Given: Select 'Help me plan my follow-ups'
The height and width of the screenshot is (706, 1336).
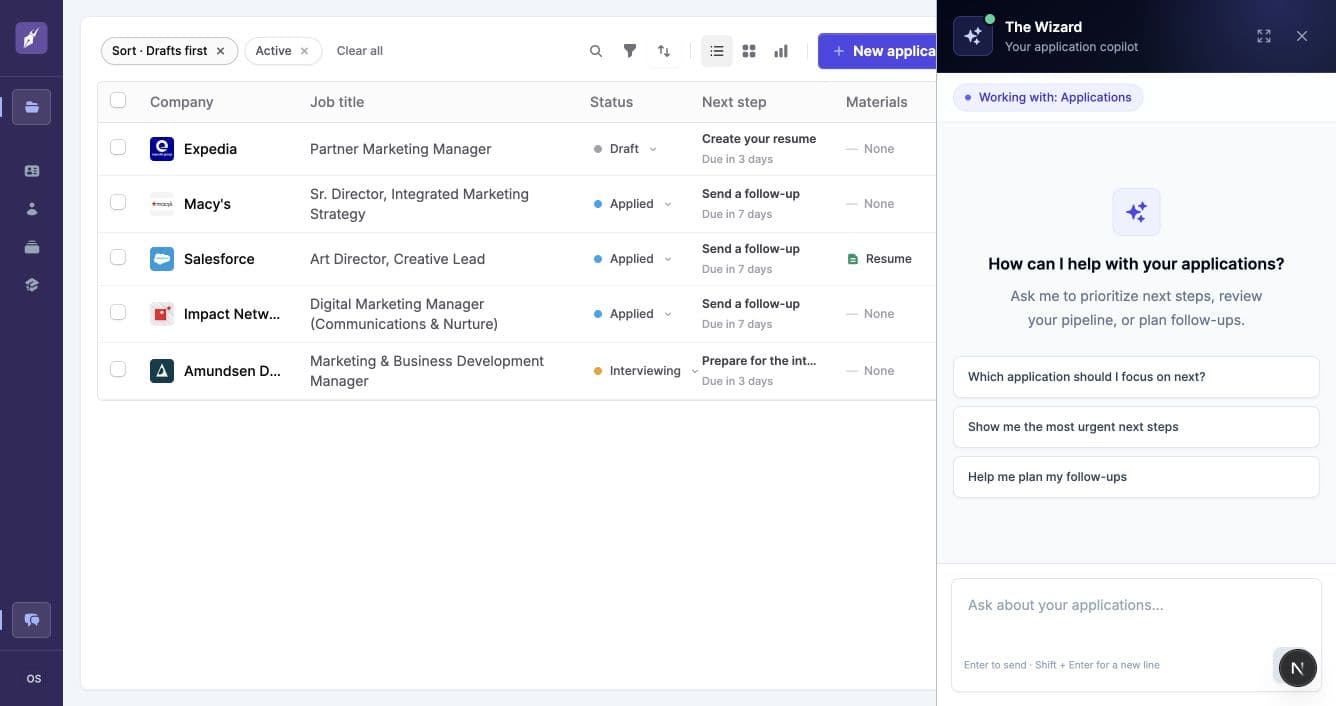Looking at the screenshot, I should [x=1136, y=477].
